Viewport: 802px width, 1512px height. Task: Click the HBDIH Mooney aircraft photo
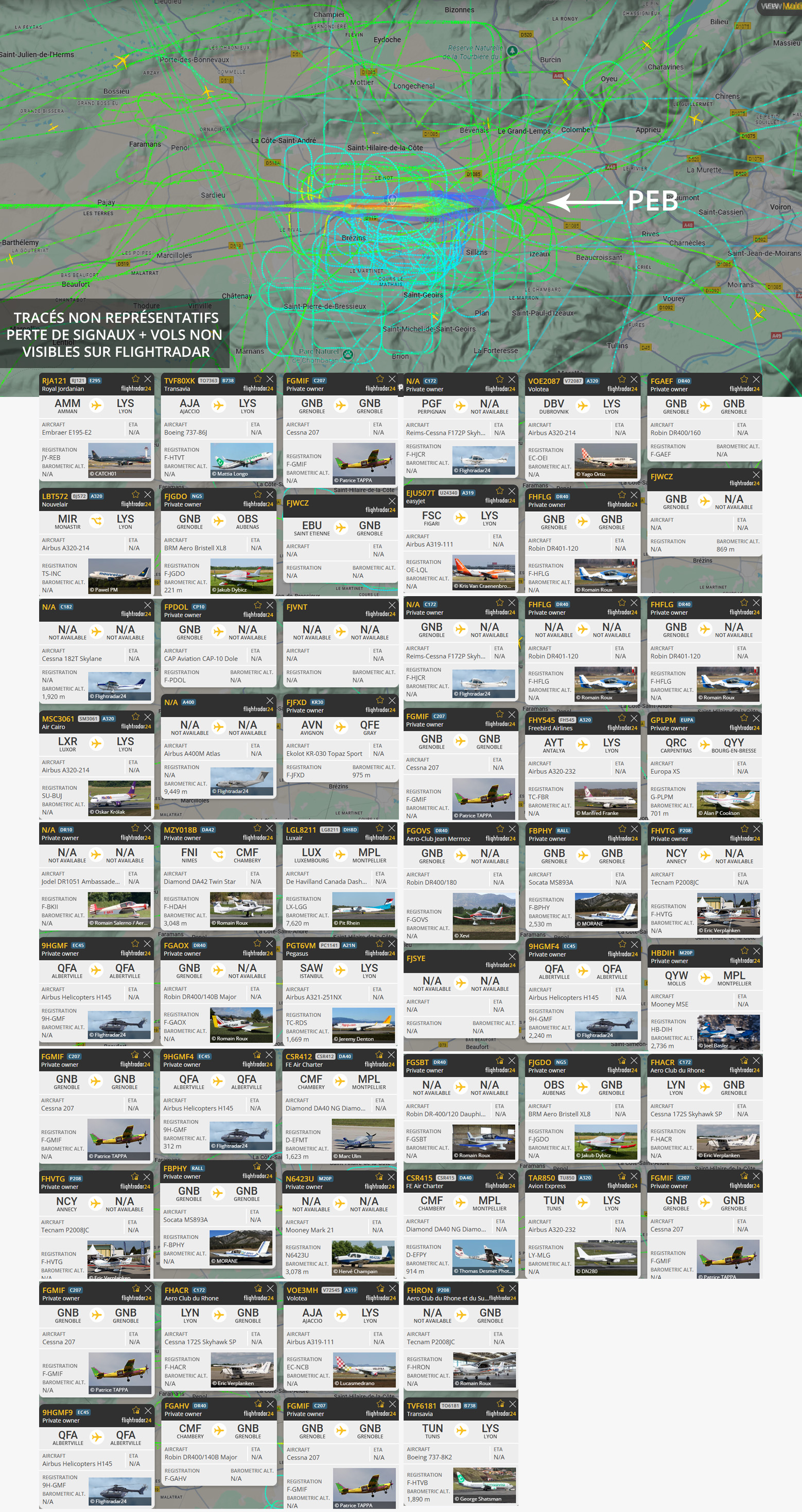click(728, 1032)
